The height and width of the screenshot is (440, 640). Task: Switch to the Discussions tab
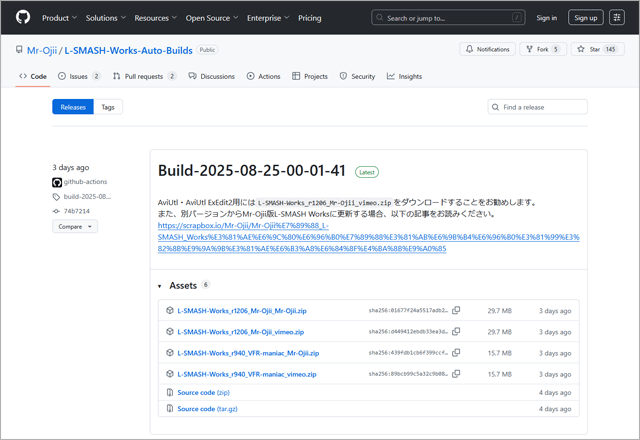pyautogui.click(x=211, y=76)
